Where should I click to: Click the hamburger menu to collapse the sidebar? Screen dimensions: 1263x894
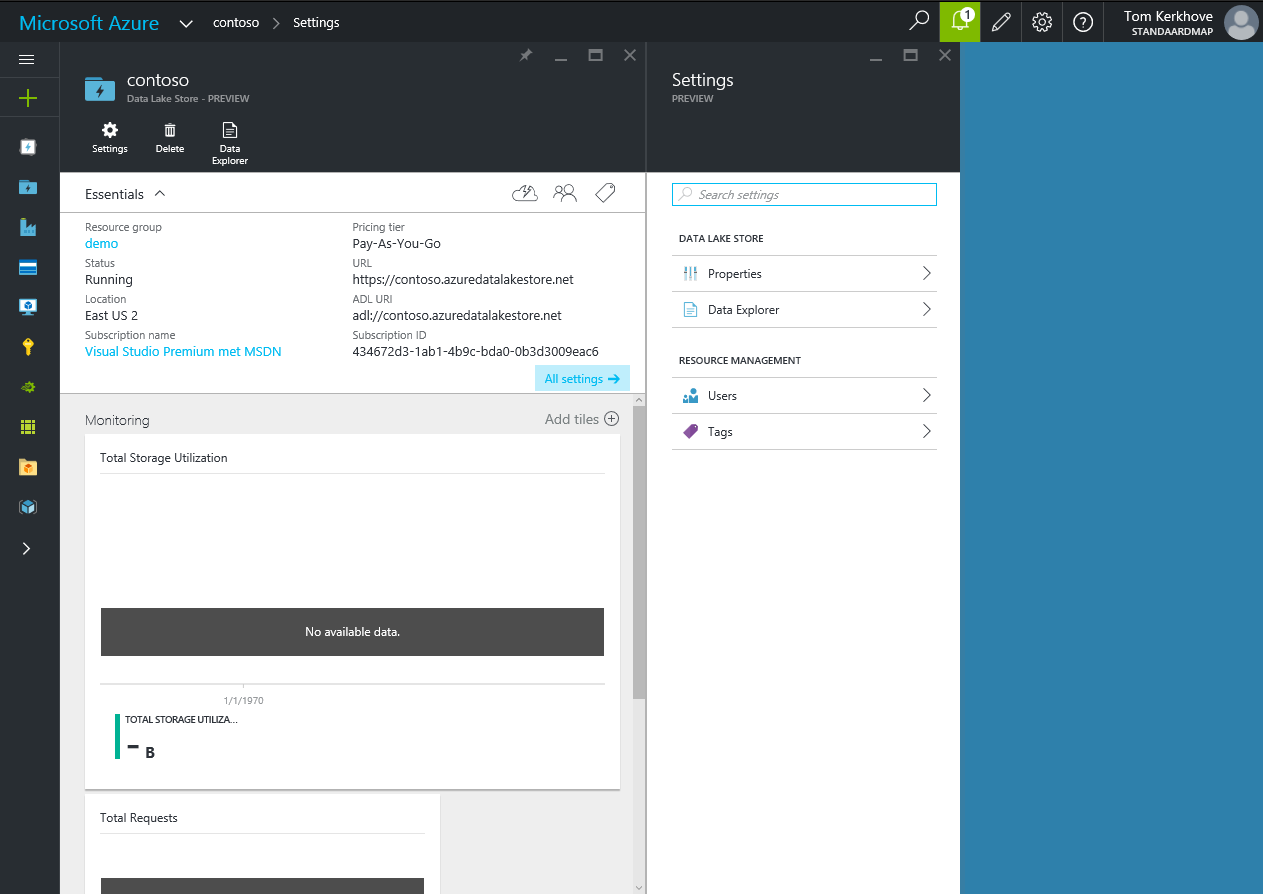(28, 59)
